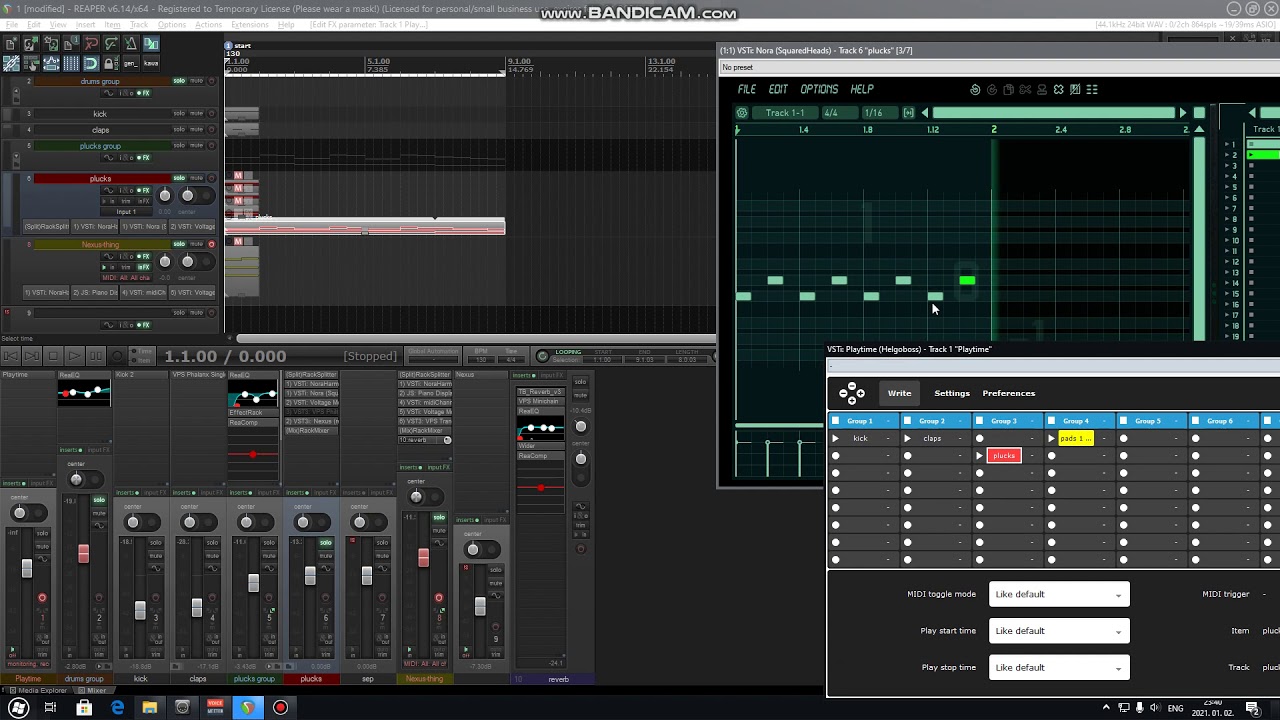Screen dimensions: 1280x720
Task: Open Bandicam icon in Windows taskbar
Action: point(280,707)
